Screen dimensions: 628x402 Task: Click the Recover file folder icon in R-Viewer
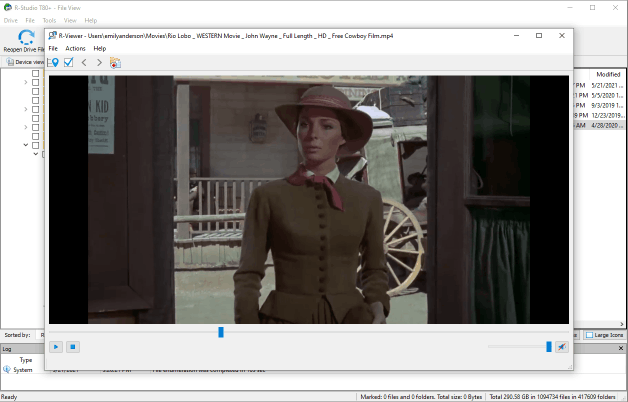tap(115, 63)
